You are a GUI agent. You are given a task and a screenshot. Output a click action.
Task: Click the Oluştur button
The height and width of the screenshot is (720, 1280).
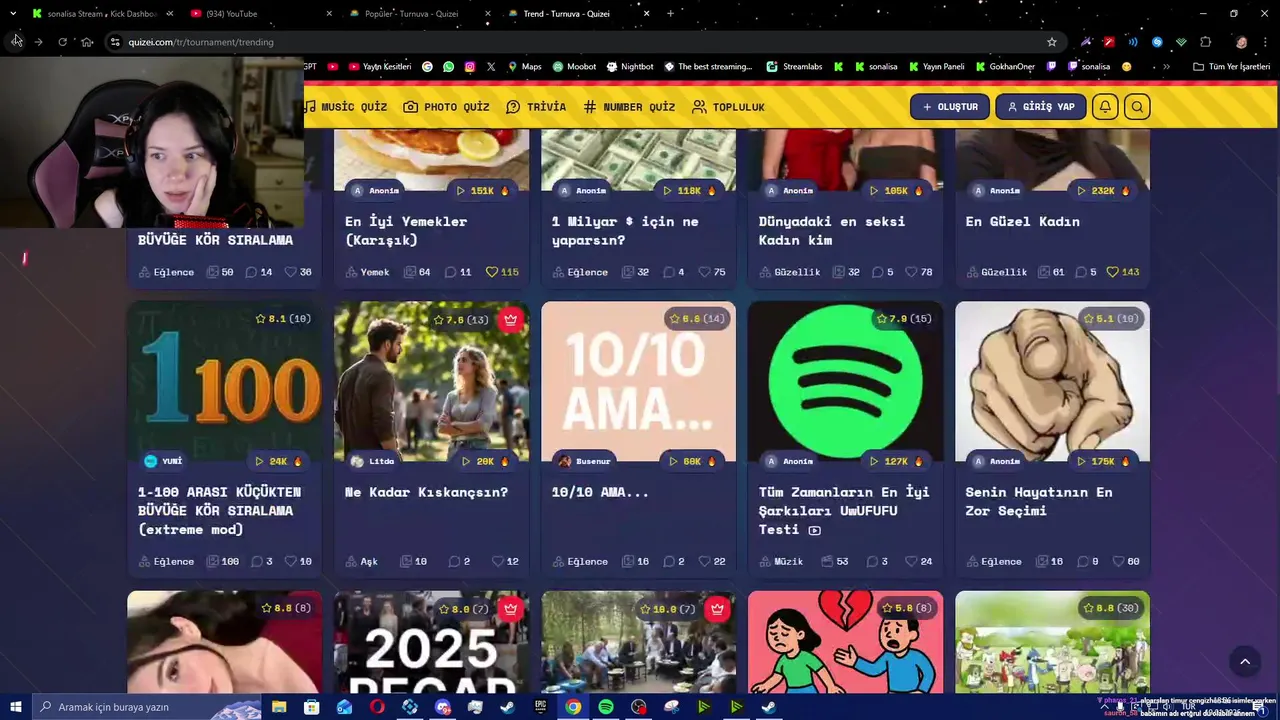coord(950,107)
